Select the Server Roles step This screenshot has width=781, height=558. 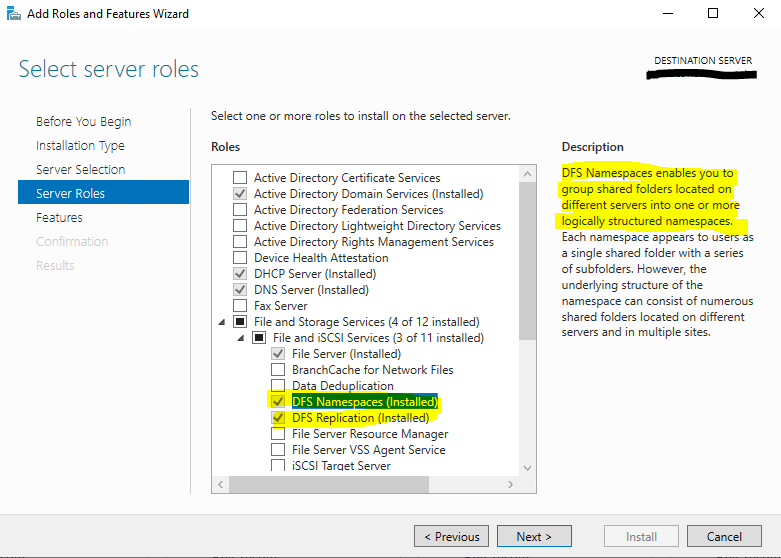(103, 193)
